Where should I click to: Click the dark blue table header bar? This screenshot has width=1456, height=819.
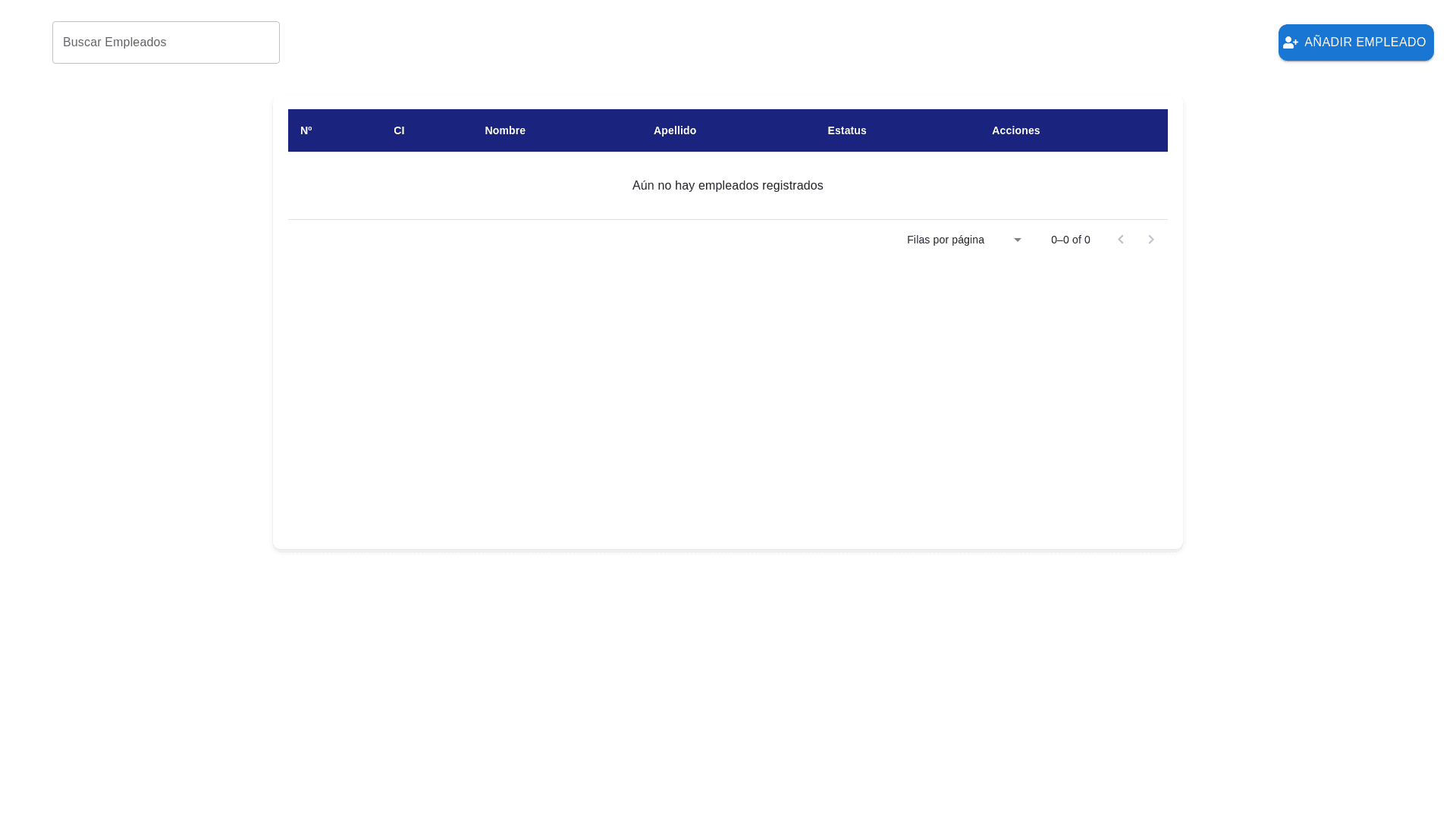point(1107,130)
